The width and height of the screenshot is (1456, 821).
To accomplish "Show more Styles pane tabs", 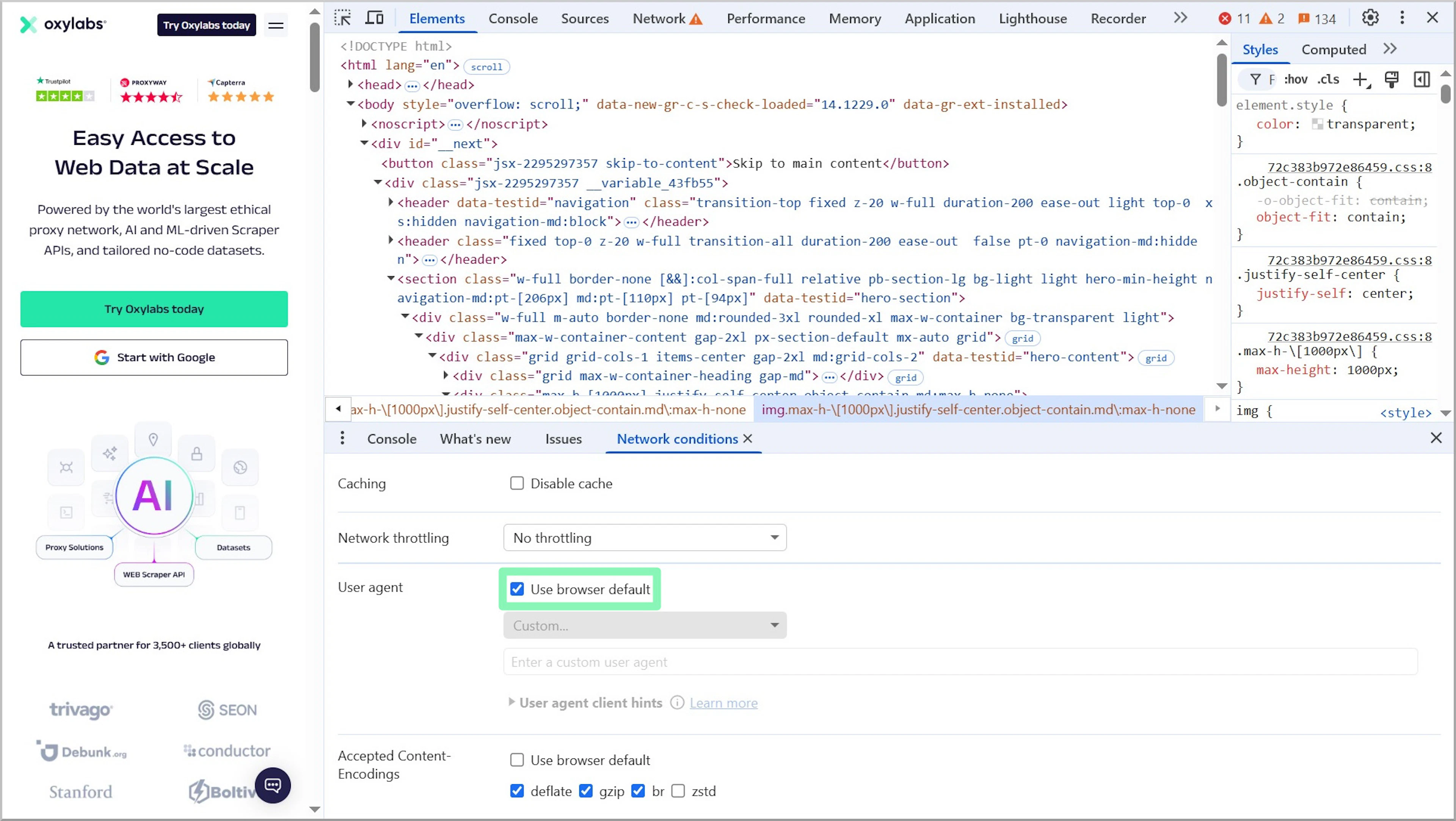I will coord(1390,49).
